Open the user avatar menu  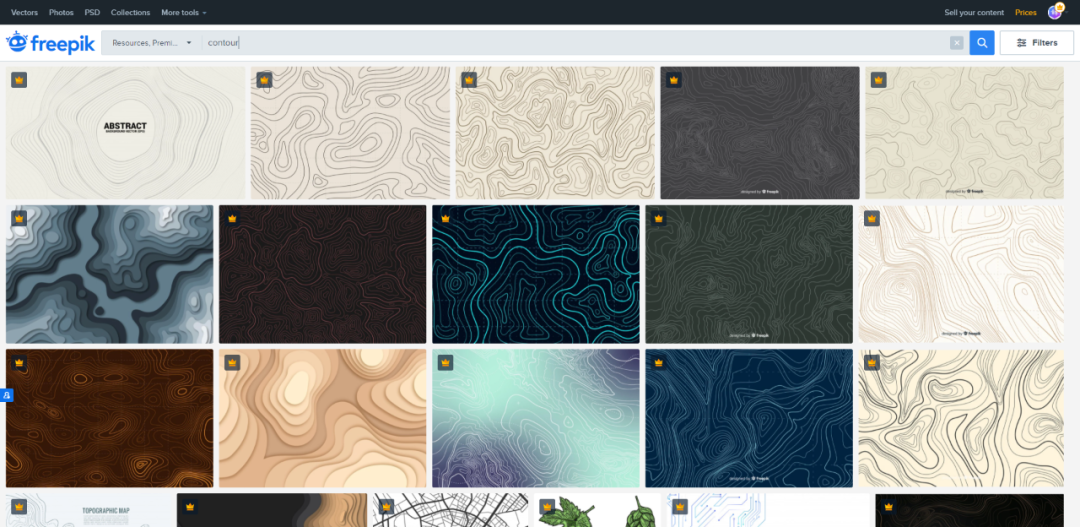coord(1055,12)
